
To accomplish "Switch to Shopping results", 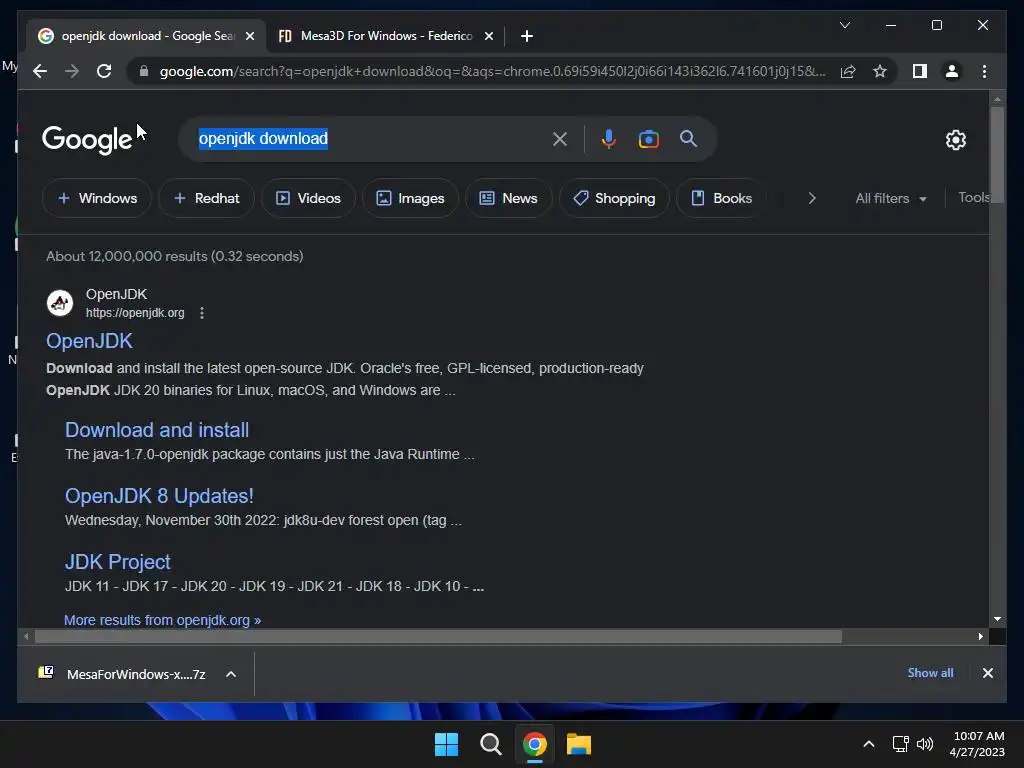I will (x=614, y=198).
